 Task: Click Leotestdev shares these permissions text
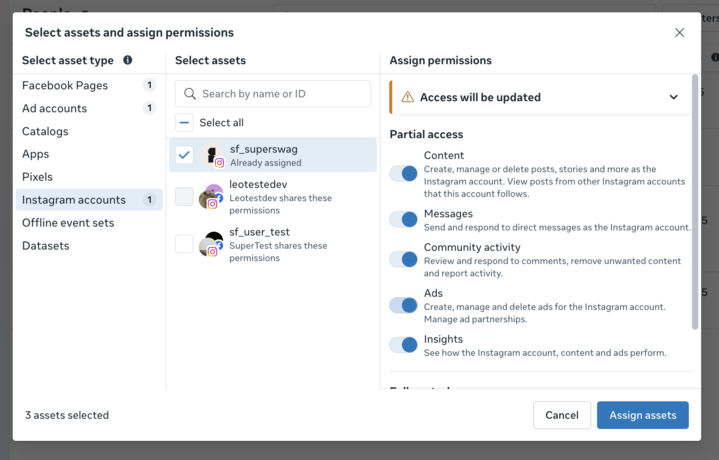(280, 204)
